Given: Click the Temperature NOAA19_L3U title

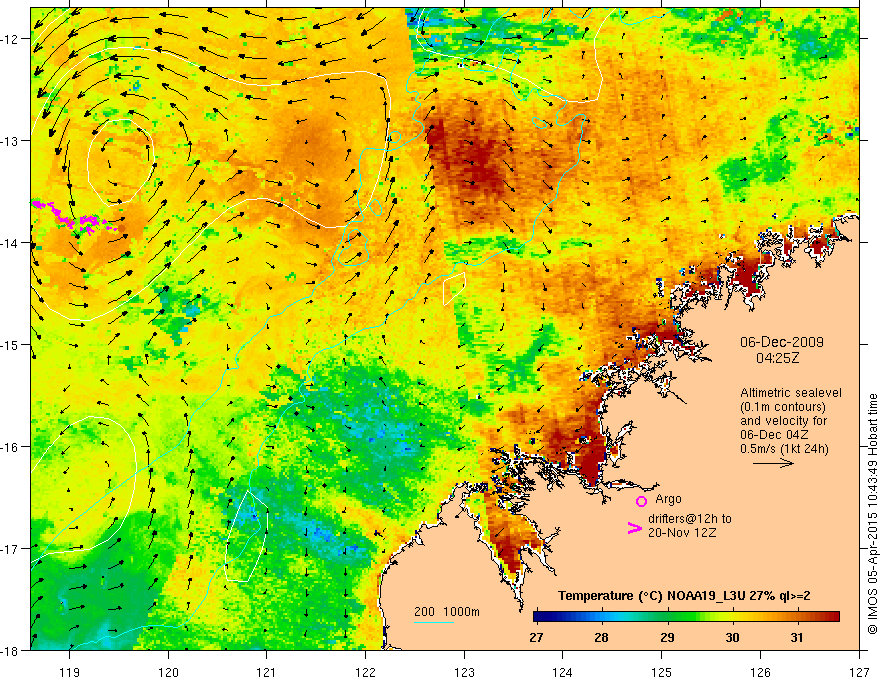Looking at the screenshot, I should pyautogui.click(x=684, y=596).
